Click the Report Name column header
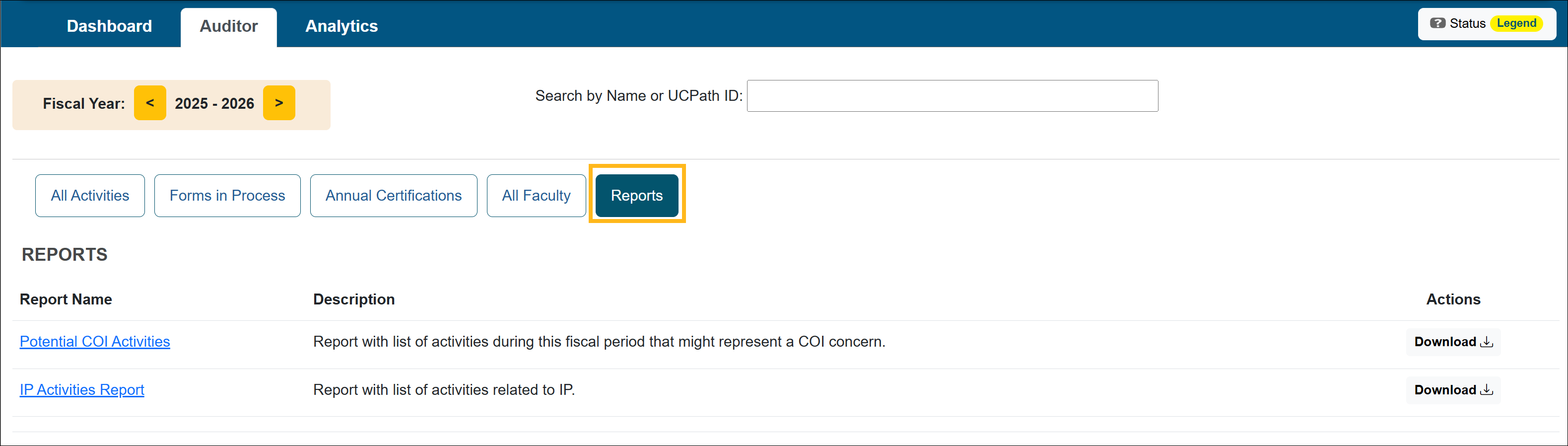1568x446 pixels. click(66, 299)
